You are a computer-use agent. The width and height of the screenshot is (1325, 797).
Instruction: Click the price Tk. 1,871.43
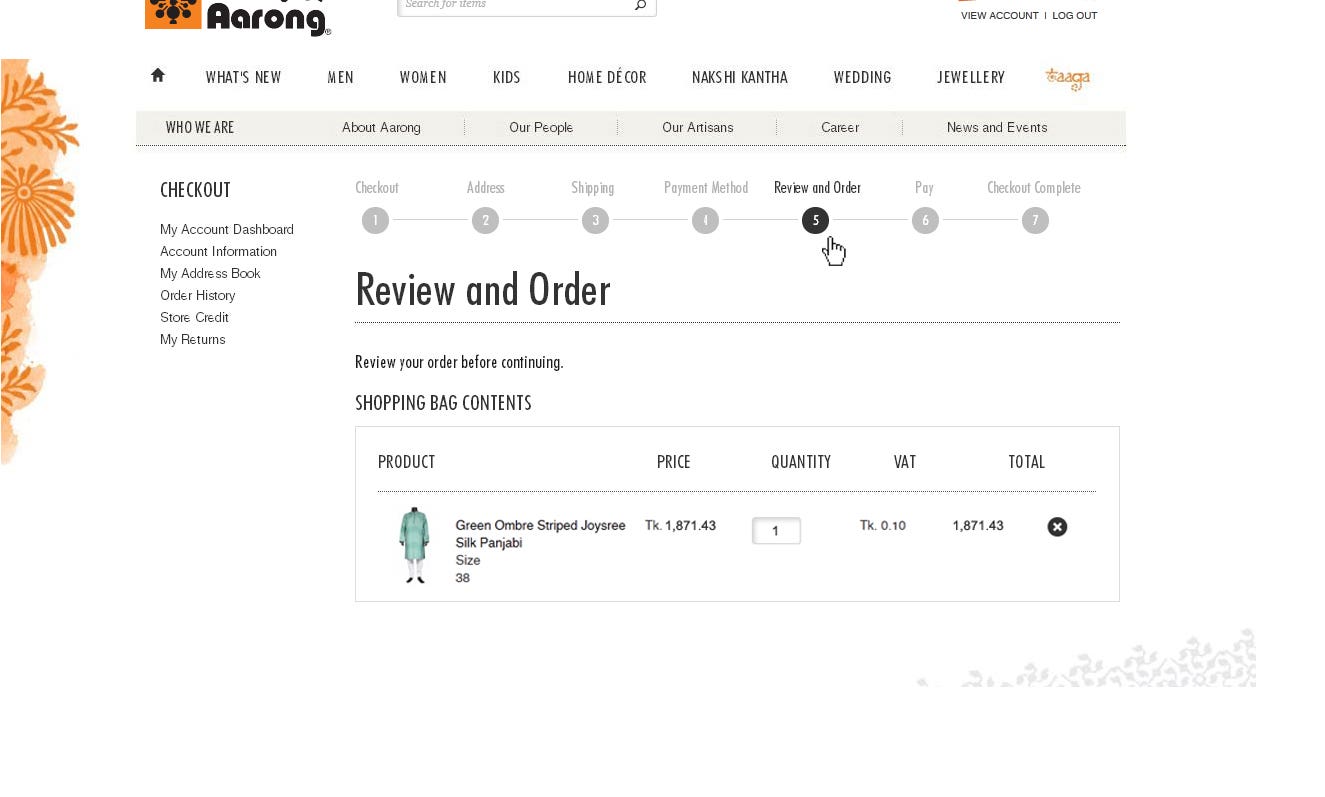click(x=680, y=526)
